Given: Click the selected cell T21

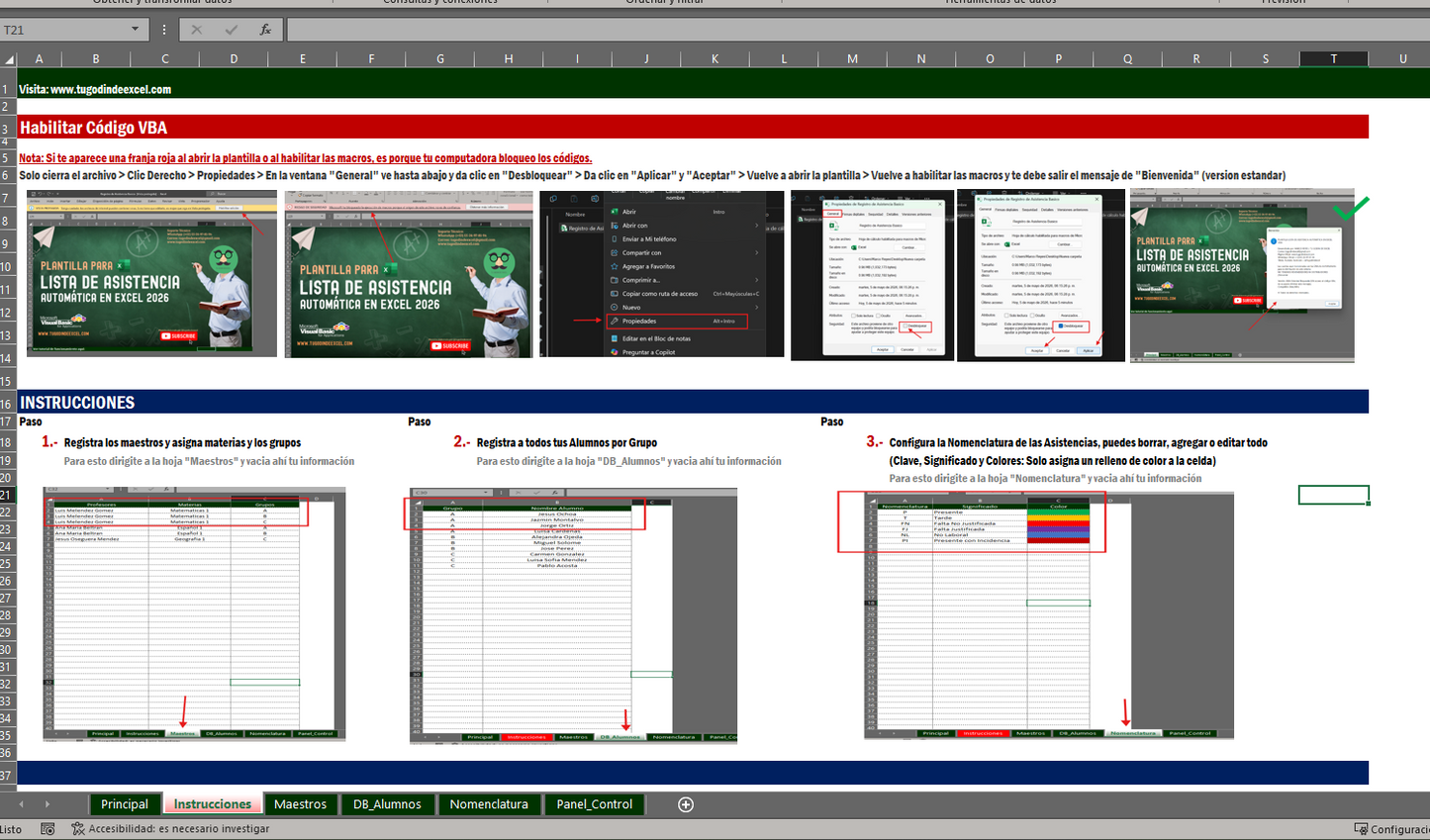Looking at the screenshot, I should click(x=1334, y=495).
